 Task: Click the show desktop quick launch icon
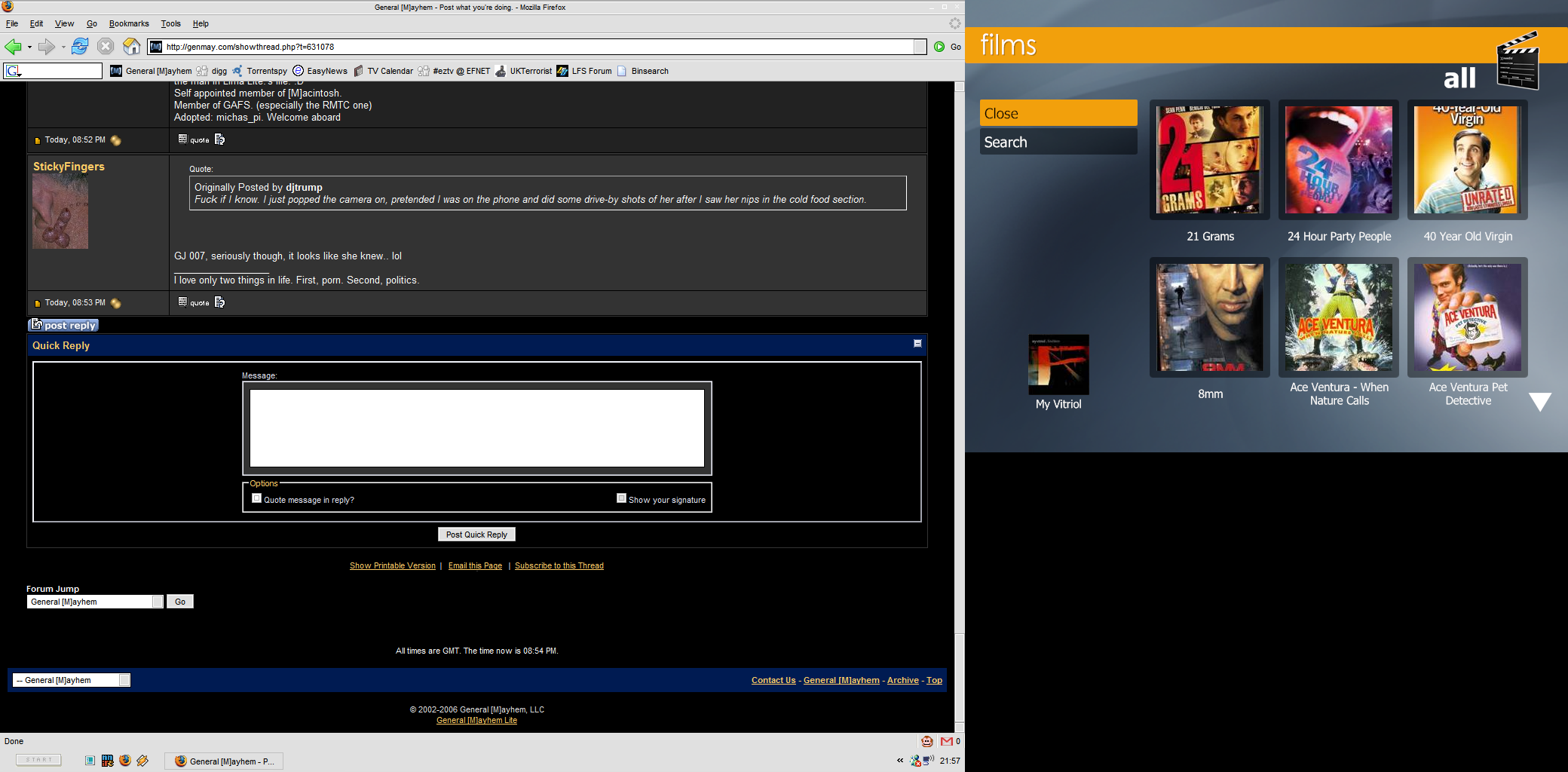coord(90,761)
